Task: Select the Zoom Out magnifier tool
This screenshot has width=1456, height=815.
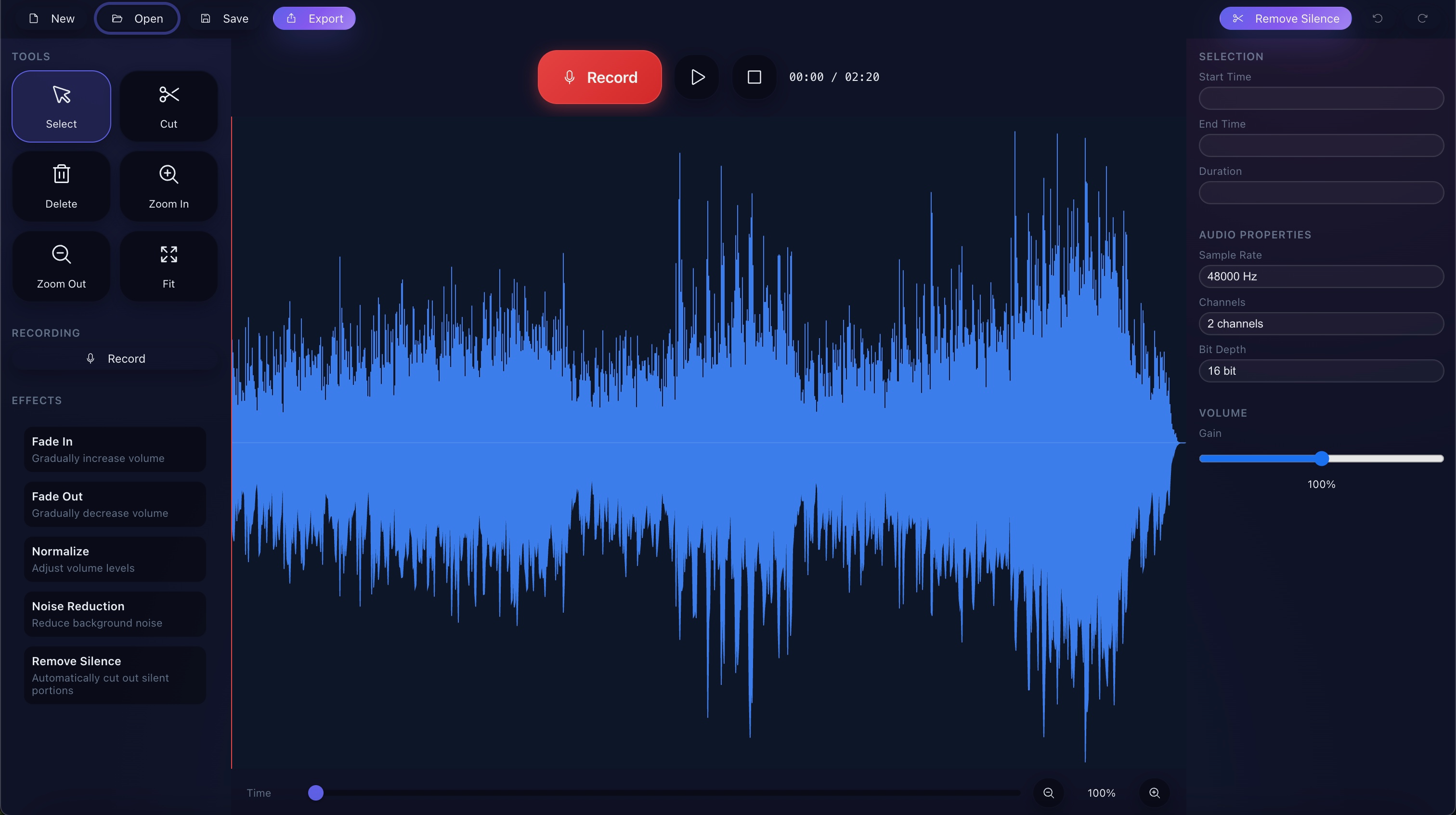Action: [x=61, y=266]
